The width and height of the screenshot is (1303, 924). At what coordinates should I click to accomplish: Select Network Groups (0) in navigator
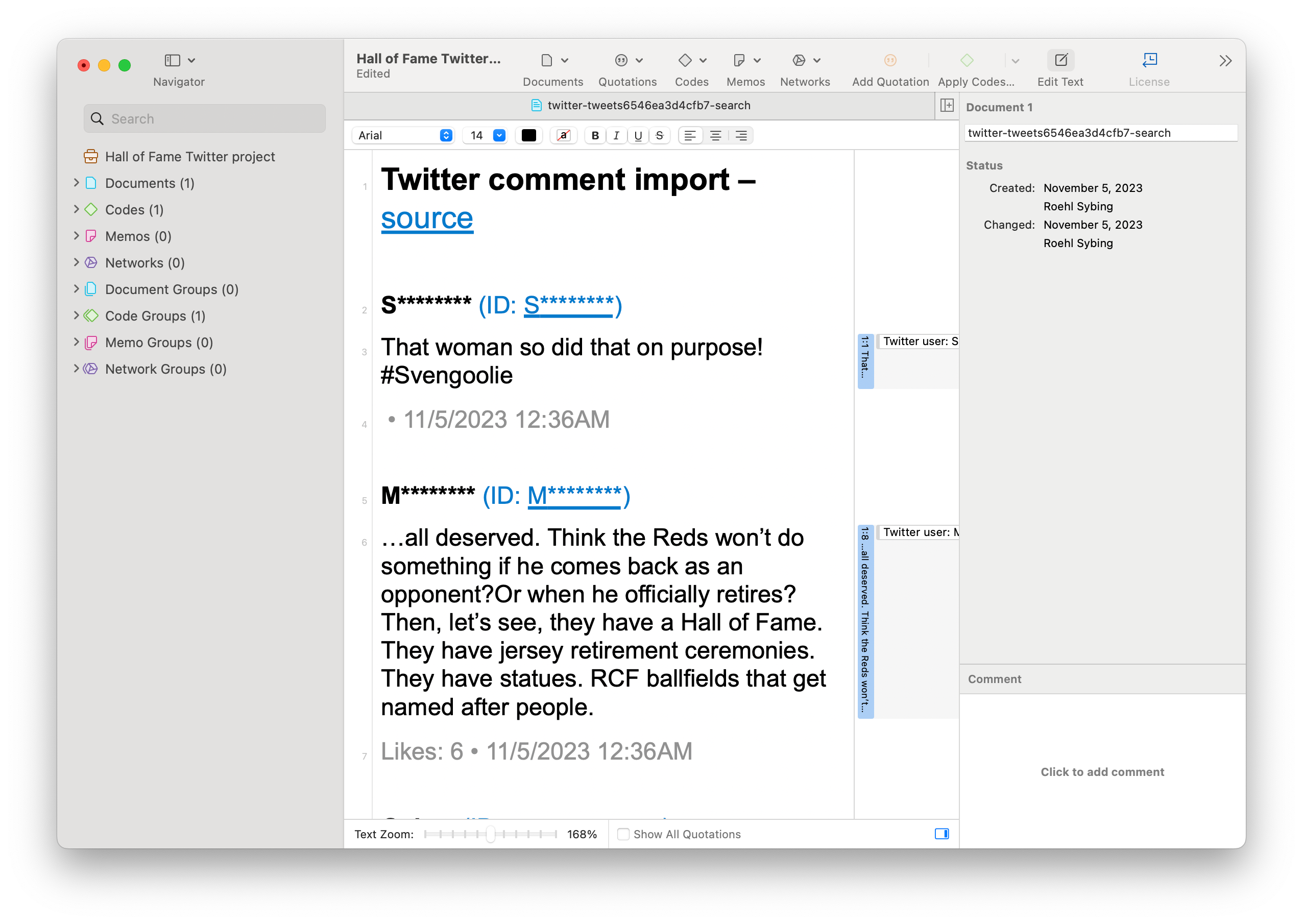tap(165, 369)
